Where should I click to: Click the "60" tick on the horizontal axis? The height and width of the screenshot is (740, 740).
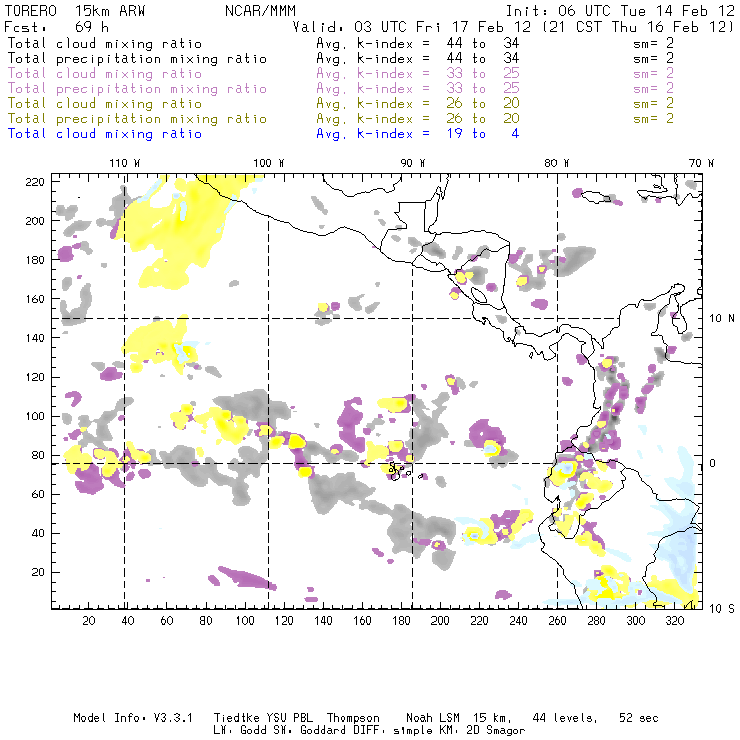(167, 621)
